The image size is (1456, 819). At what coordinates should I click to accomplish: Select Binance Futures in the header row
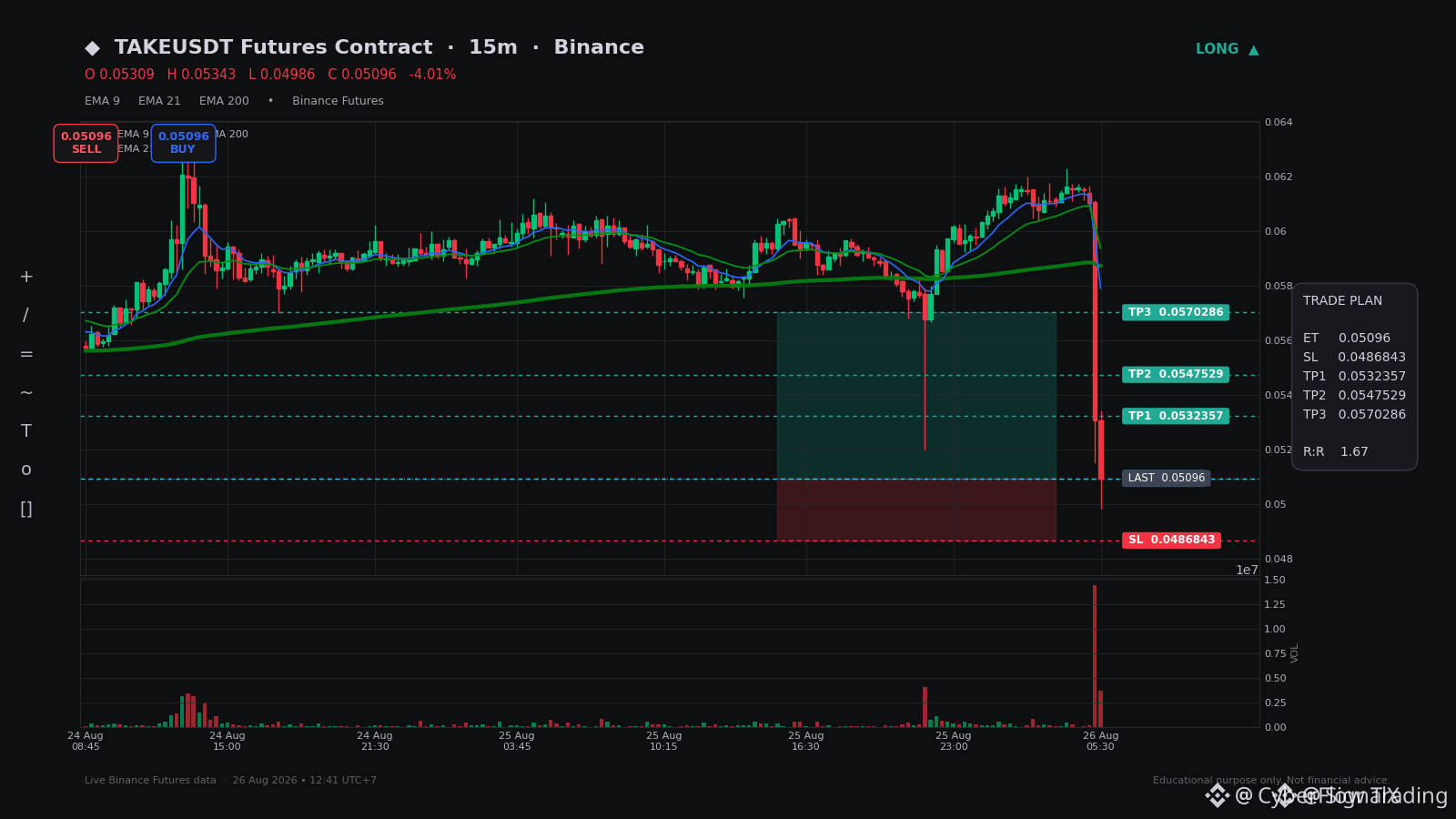click(x=338, y=101)
